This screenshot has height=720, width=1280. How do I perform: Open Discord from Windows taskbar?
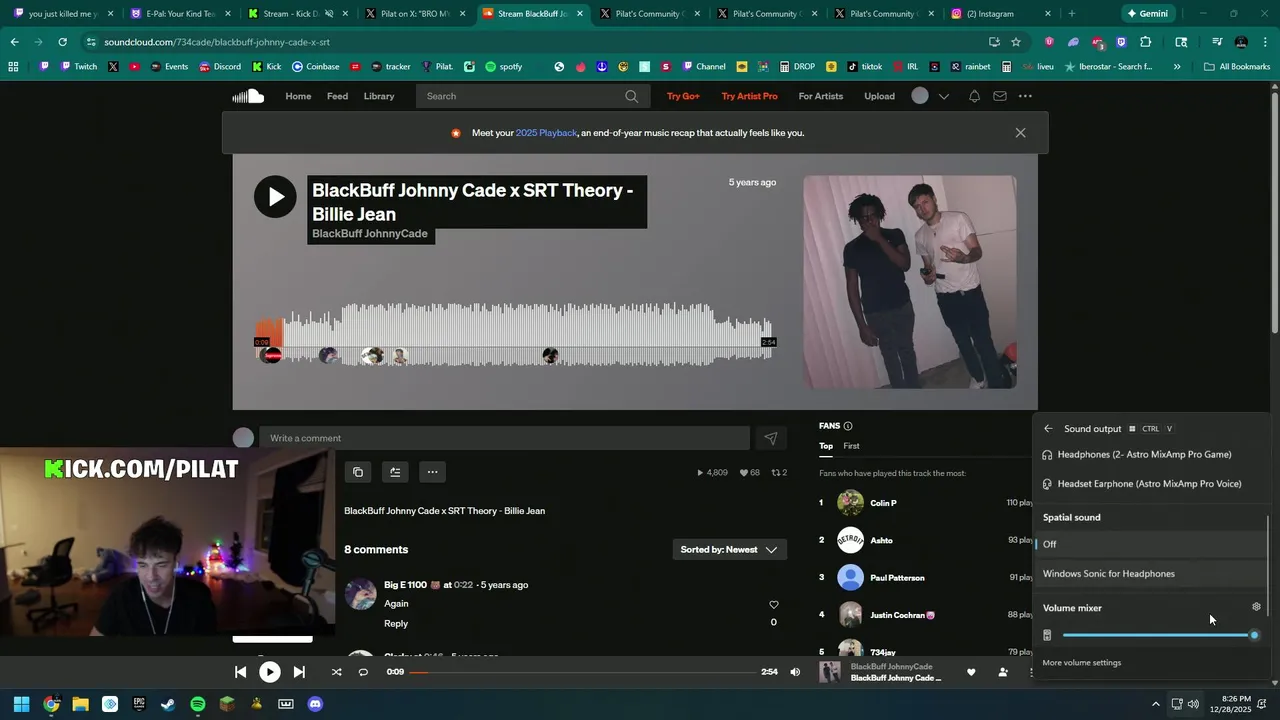coord(315,704)
